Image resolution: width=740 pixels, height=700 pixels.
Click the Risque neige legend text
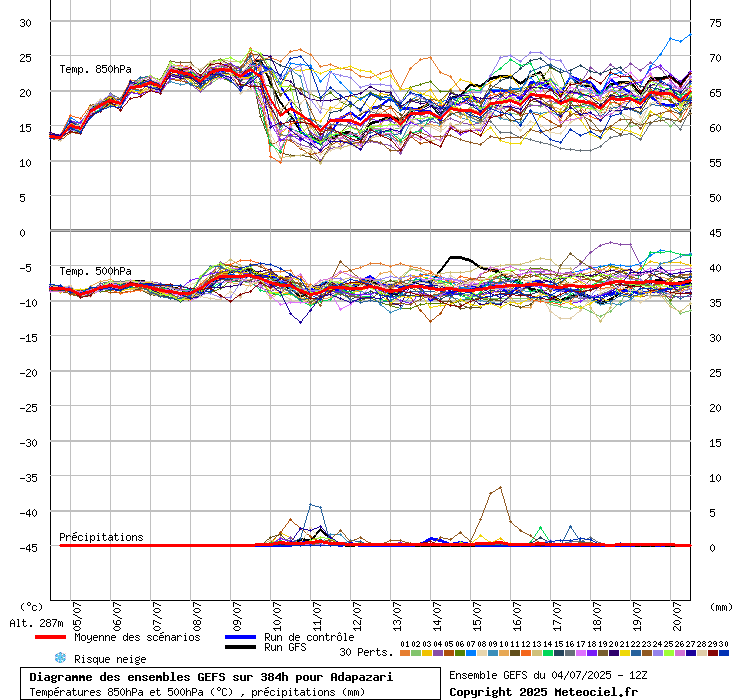pos(110,659)
